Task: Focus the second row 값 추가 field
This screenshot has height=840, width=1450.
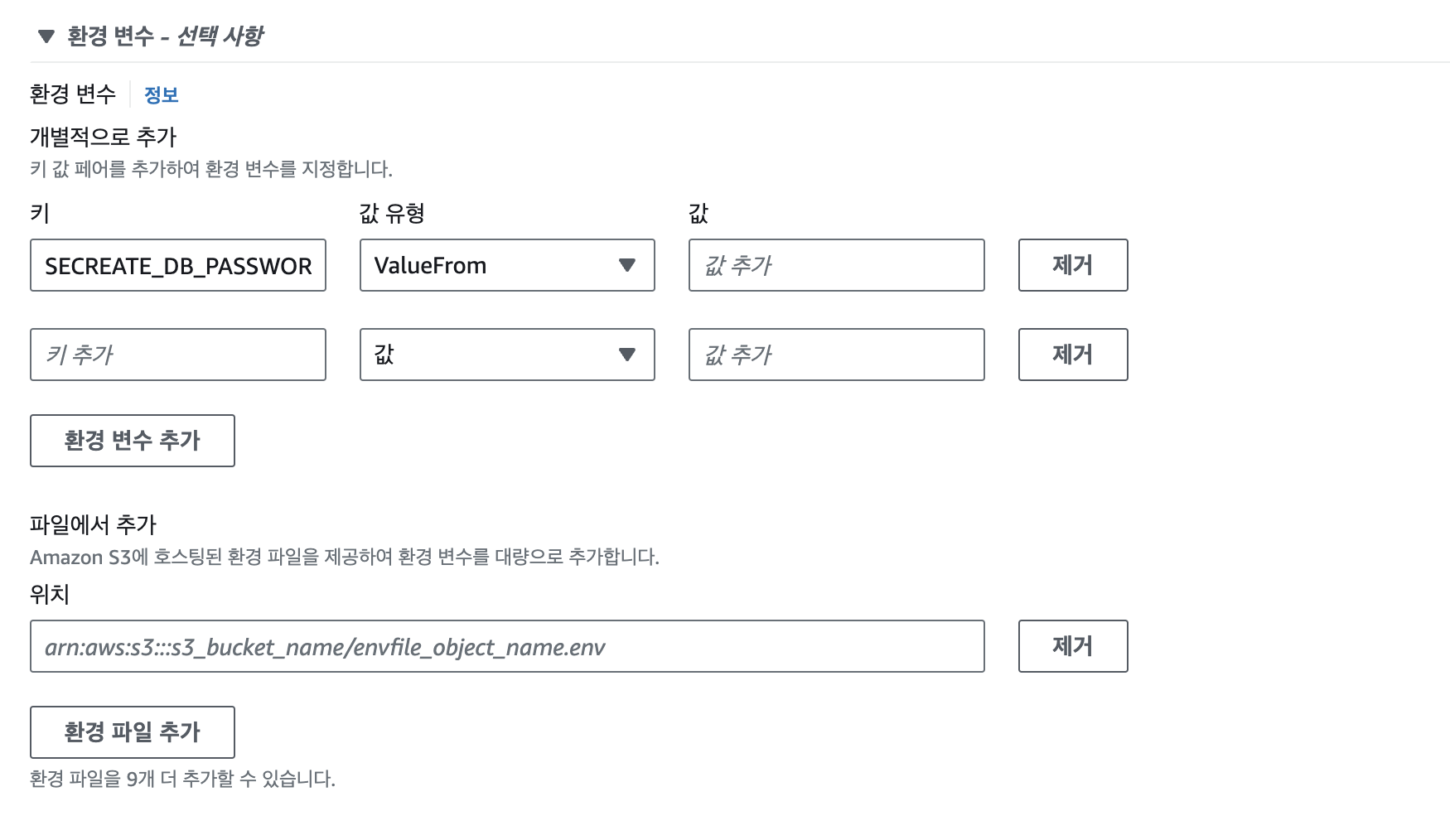Action: click(836, 355)
